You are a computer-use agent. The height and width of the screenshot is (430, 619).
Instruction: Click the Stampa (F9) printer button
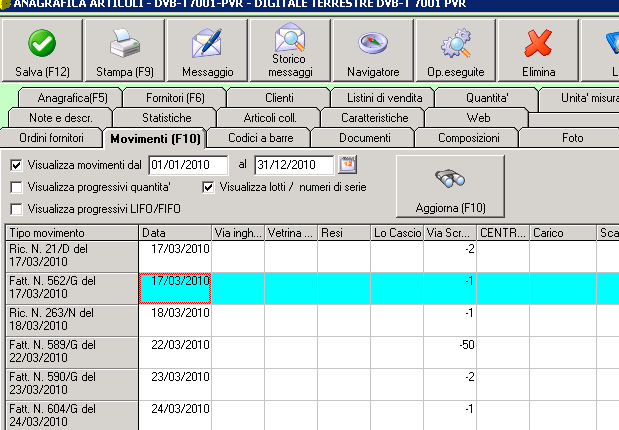click(x=125, y=50)
